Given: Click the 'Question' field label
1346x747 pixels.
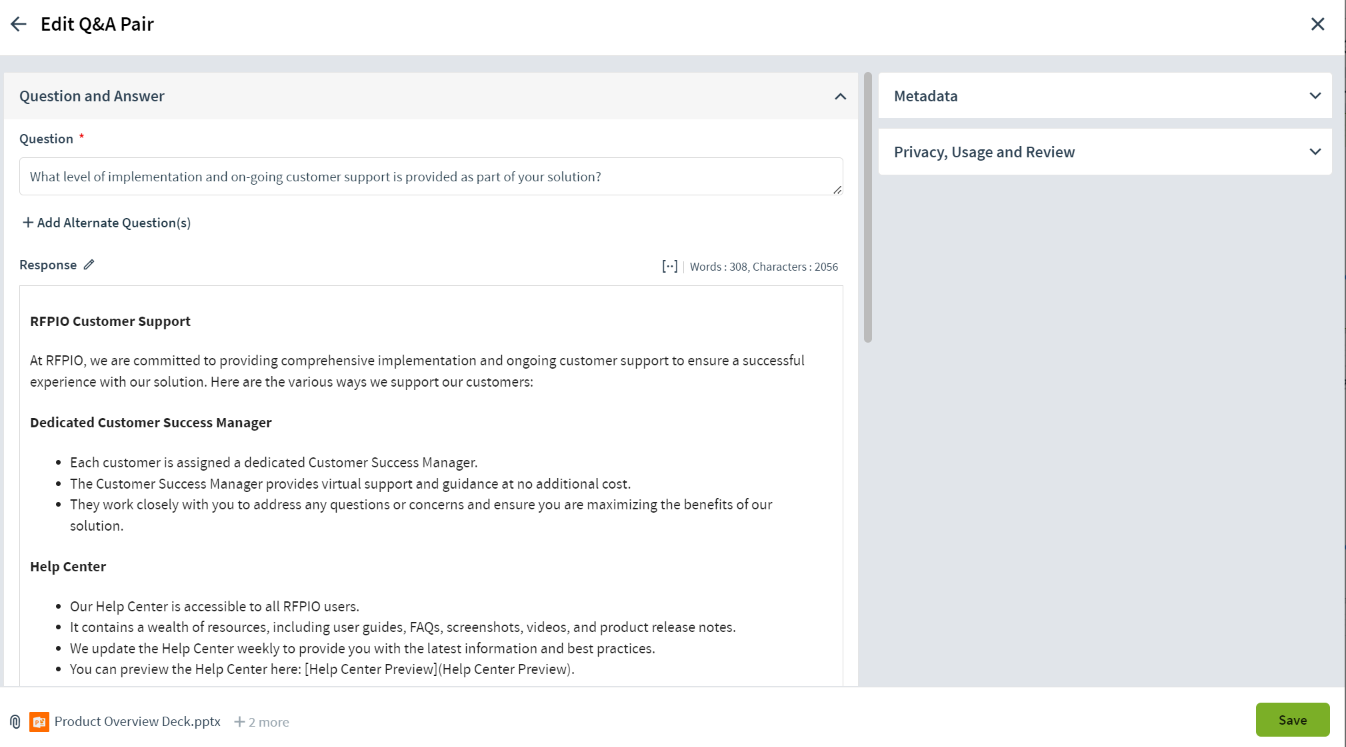Looking at the screenshot, I should click(x=46, y=139).
